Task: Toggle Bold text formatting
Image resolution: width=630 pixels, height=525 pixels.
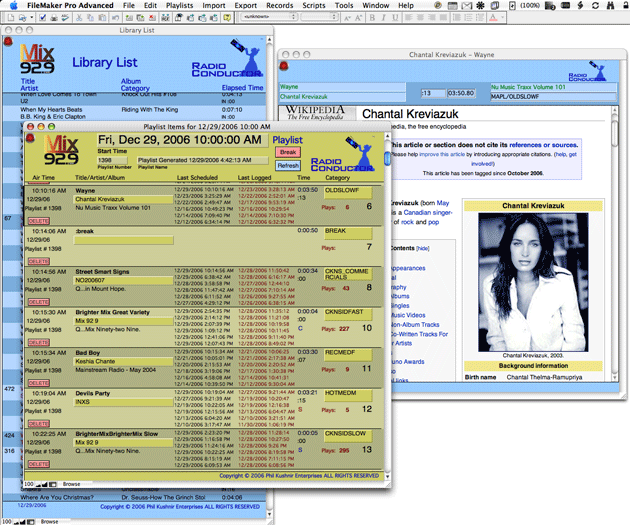Action: pos(372,18)
